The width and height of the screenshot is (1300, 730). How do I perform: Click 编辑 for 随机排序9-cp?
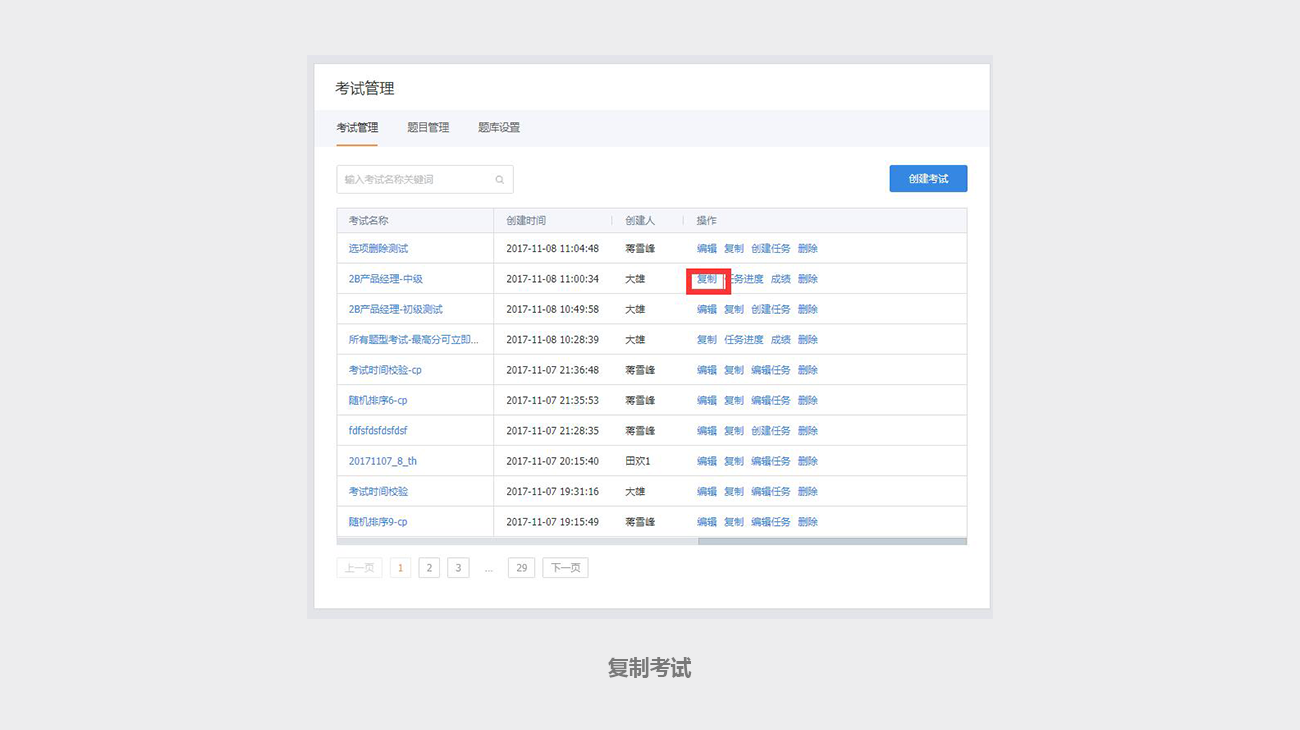coord(707,522)
